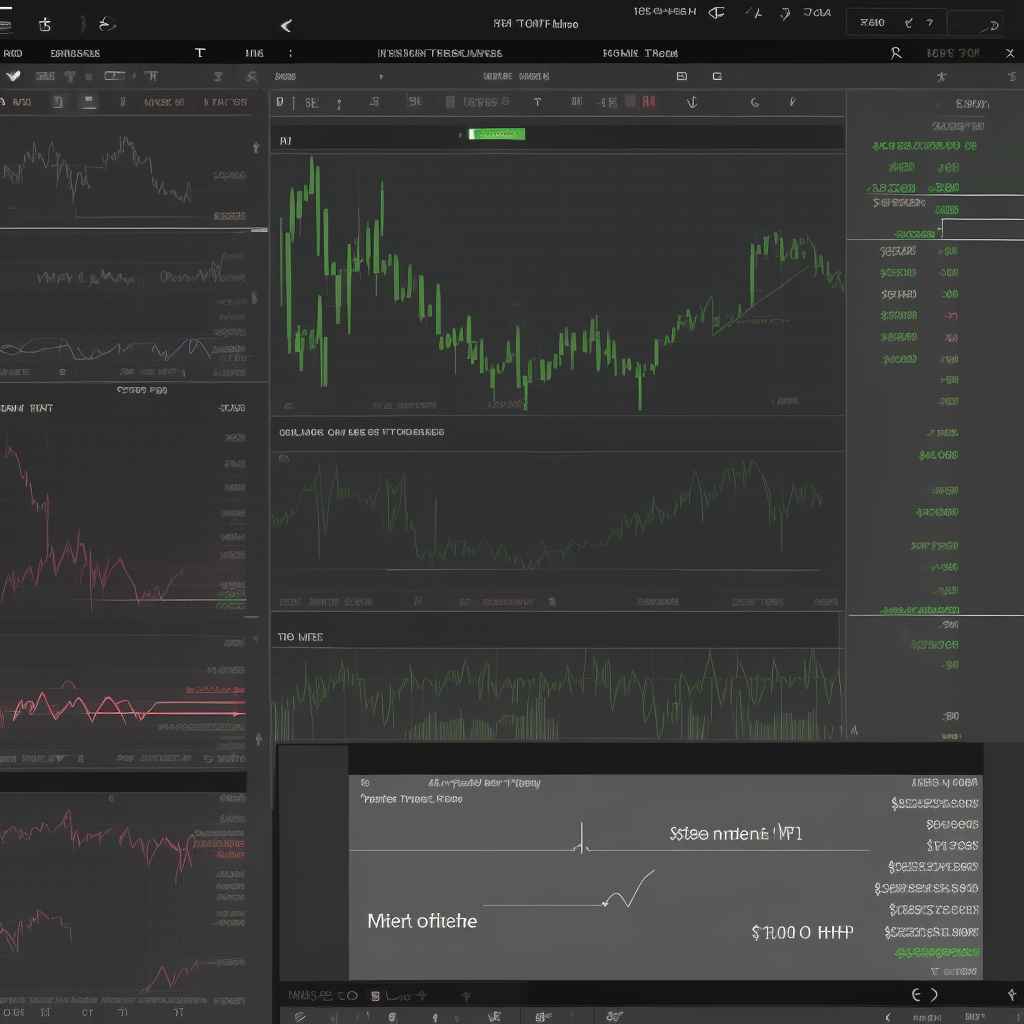Screen dimensions: 1024x1024
Task: Toggle the second small square box in center toolbar
Action: coord(716,76)
